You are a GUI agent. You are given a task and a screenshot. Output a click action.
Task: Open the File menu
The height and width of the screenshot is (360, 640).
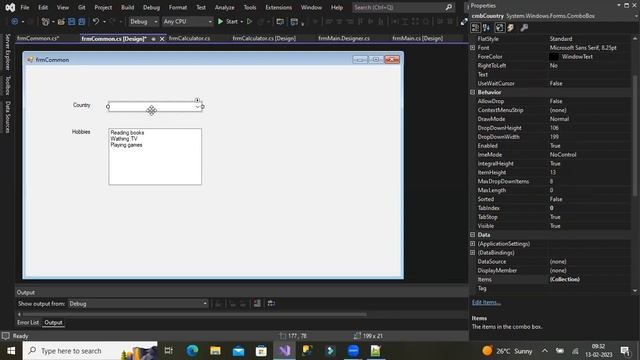pyautogui.click(x=25, y=7)
